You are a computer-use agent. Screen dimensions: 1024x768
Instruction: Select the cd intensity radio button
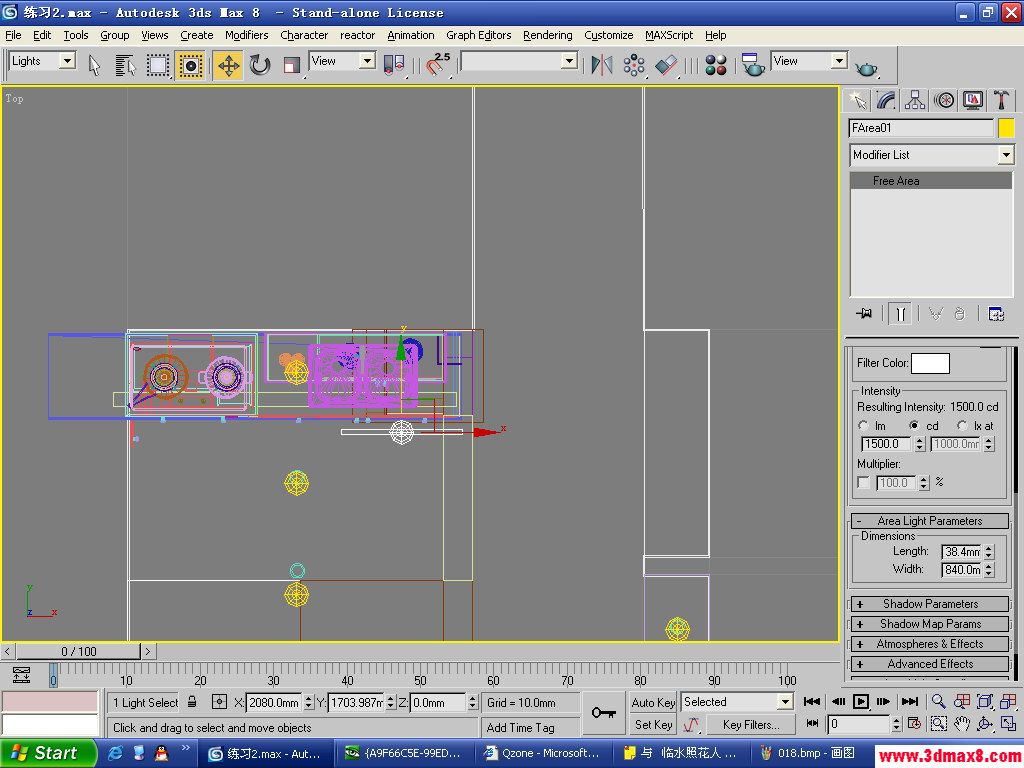point(914,425)
